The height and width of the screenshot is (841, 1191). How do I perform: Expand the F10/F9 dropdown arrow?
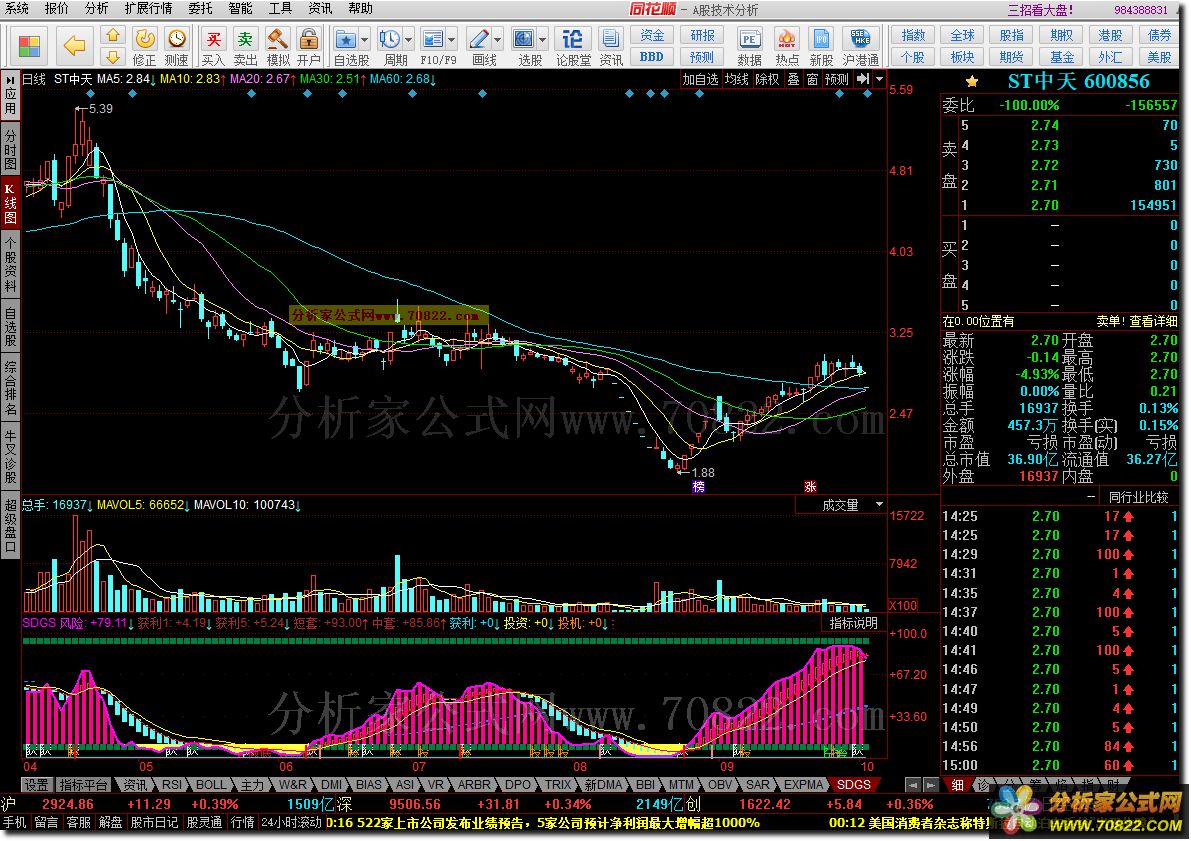pyautogui.click(x=452, y=39)
